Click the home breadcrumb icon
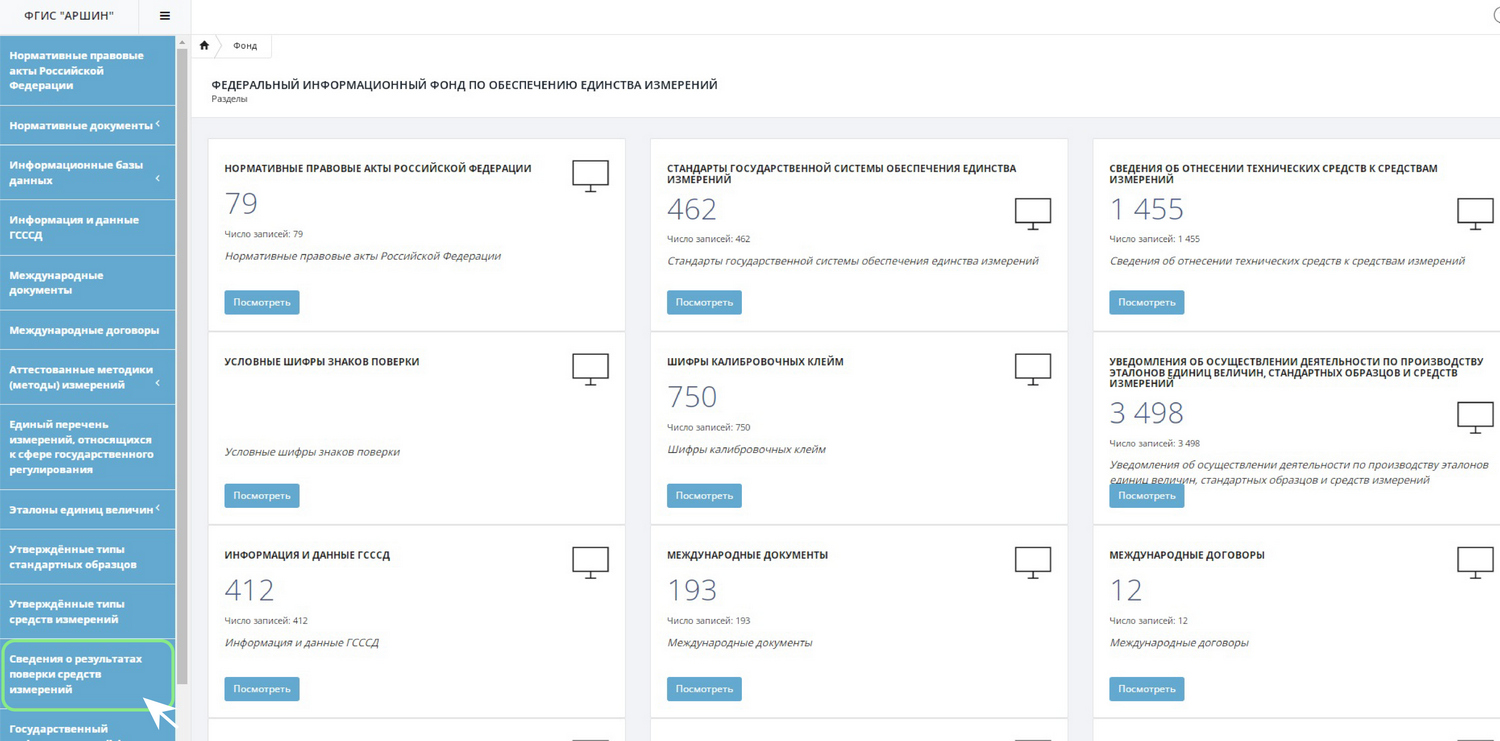The width and height of the screenshot is (1500, 741). tap(204, 46)
